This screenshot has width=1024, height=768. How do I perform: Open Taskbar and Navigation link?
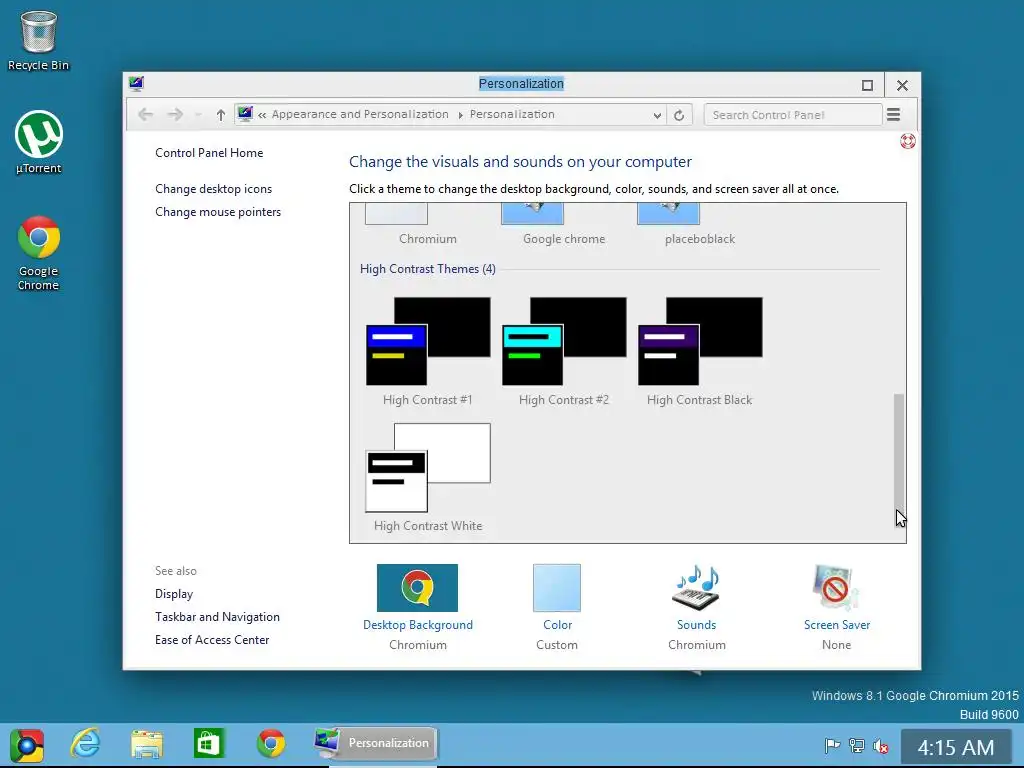217,616
